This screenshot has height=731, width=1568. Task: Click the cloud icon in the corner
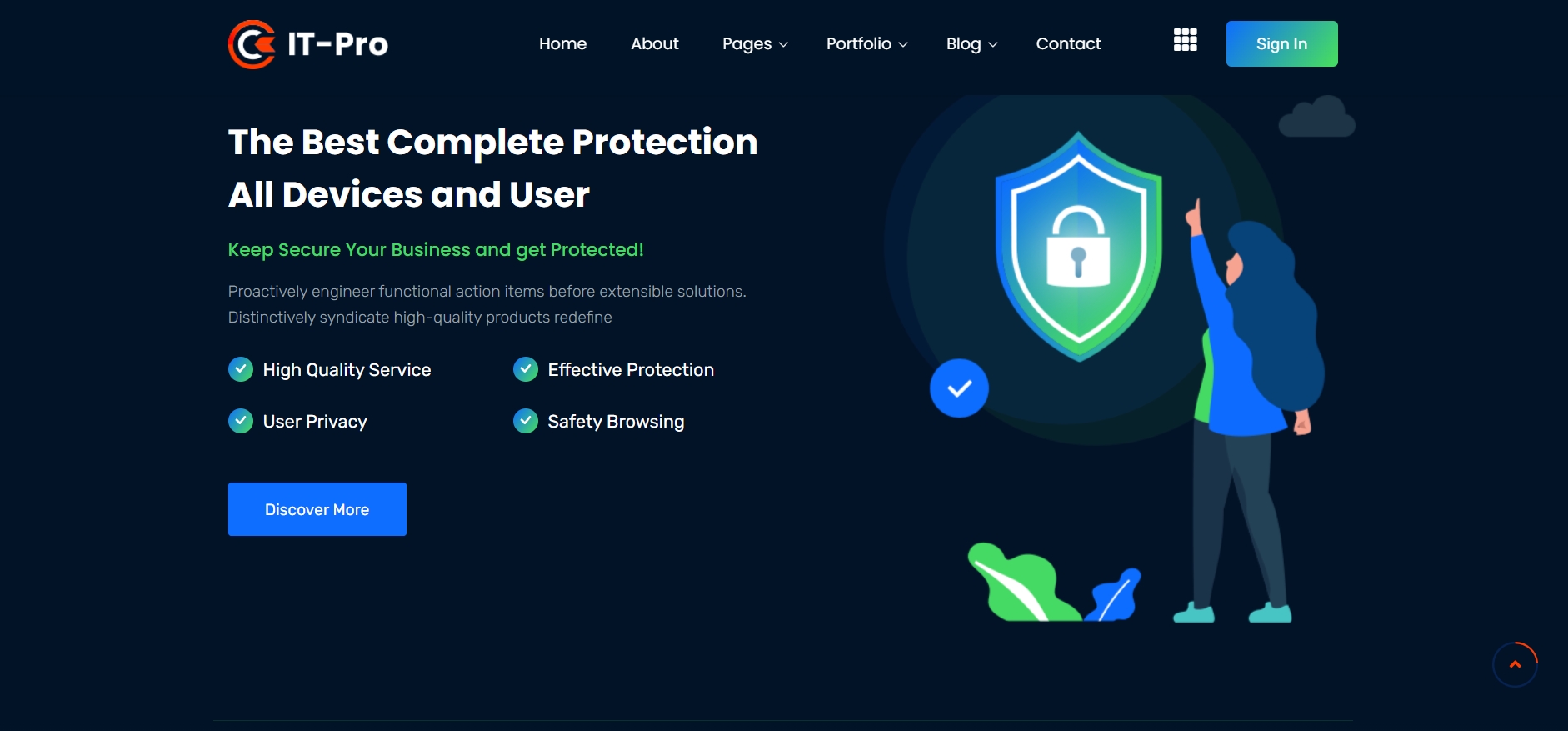point(1316,118)
